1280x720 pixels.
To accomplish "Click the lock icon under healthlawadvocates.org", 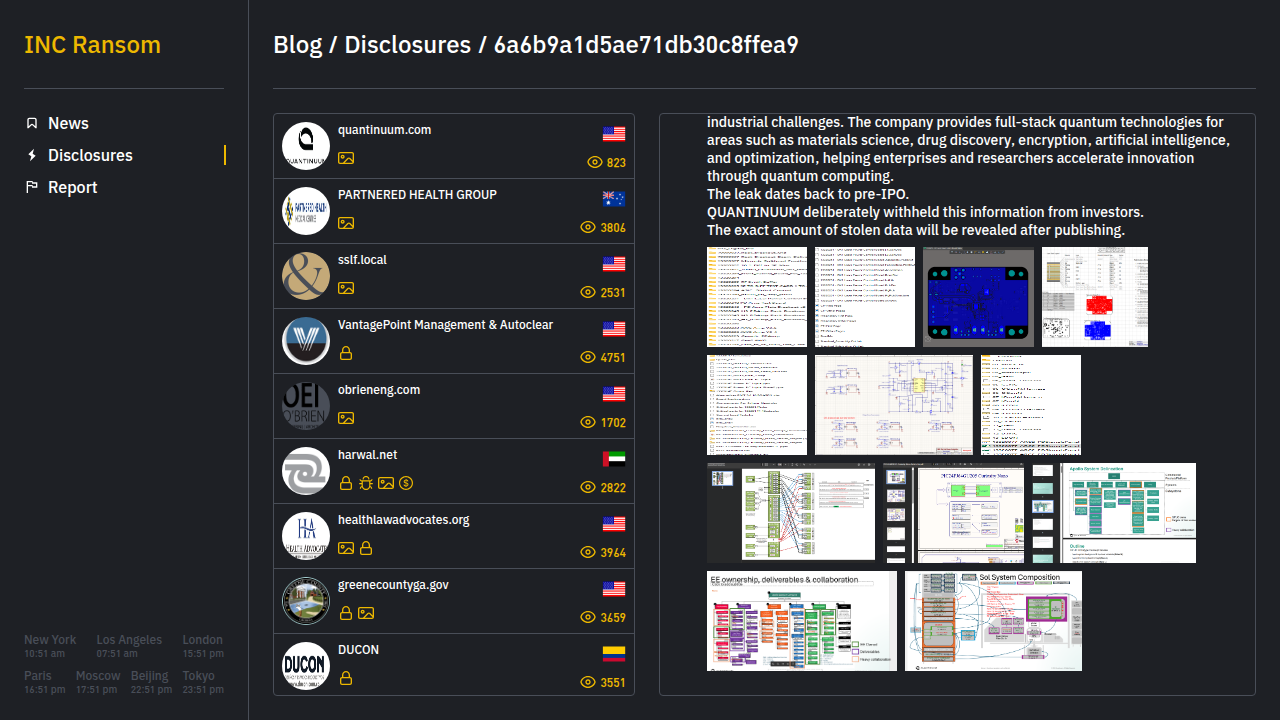I will point(366,548).
